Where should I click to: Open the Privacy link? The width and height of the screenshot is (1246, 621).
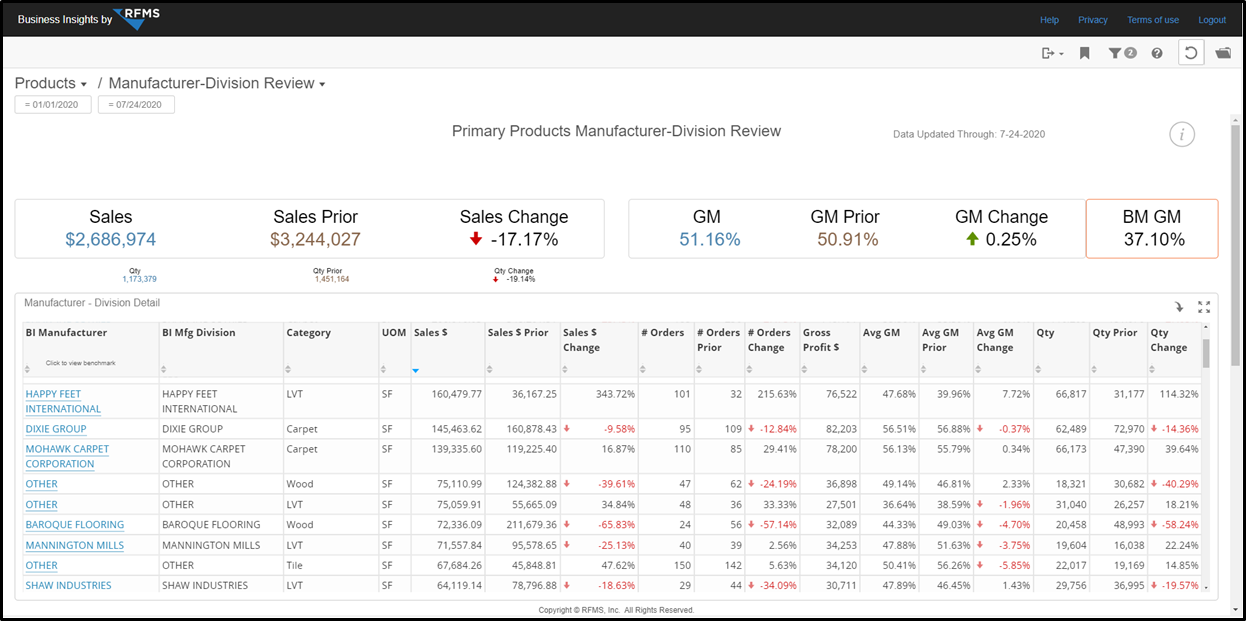tap(1093, 20)
